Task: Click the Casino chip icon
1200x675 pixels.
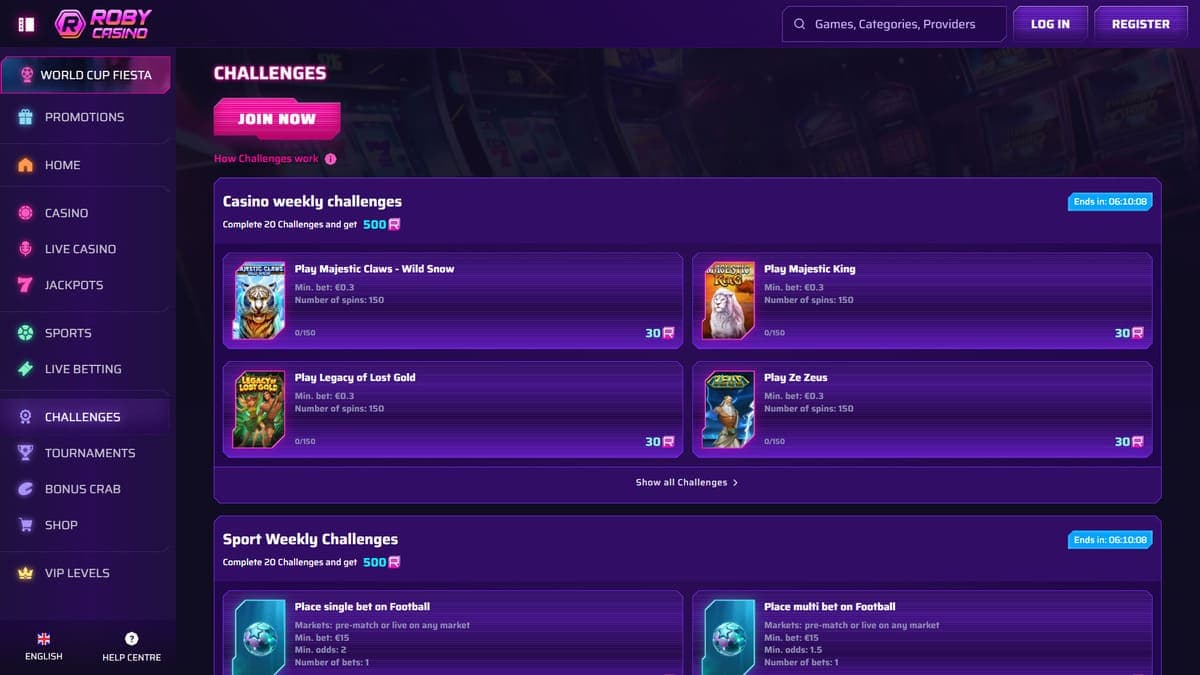Action: pos(26,213)
